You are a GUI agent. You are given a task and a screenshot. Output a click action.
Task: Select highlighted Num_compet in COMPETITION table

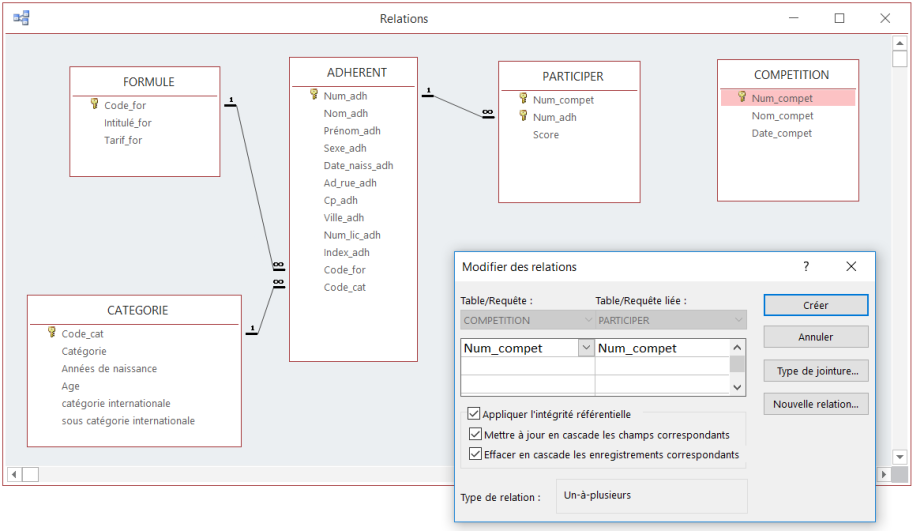(788, 98)
